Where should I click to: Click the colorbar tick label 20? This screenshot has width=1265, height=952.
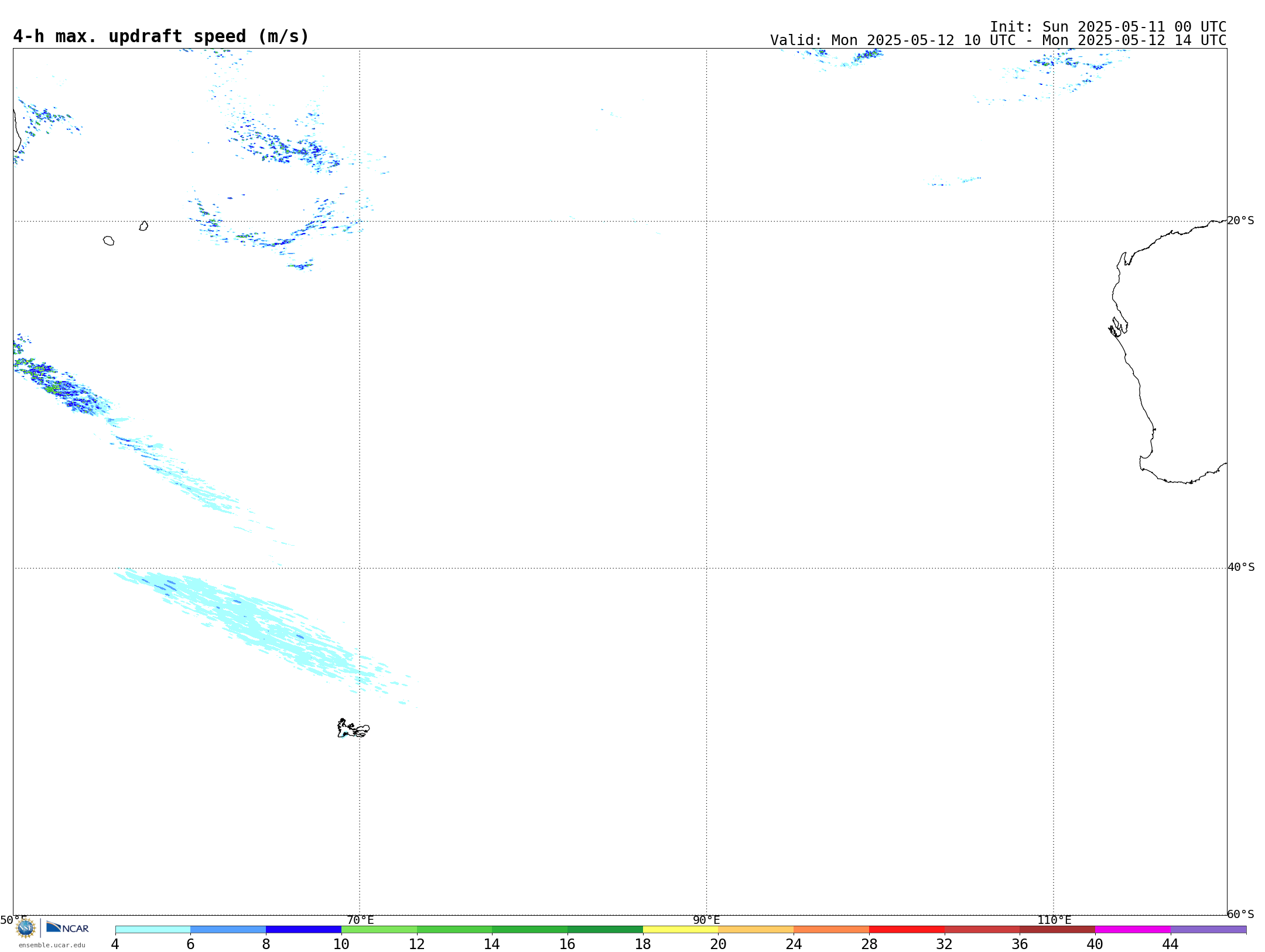point(719,944)
